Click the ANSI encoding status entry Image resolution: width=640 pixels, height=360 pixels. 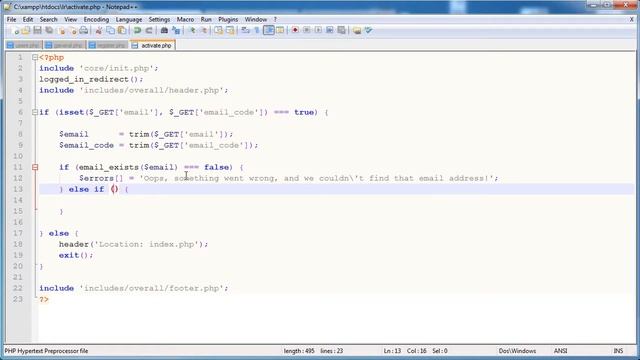click(560, 351)
